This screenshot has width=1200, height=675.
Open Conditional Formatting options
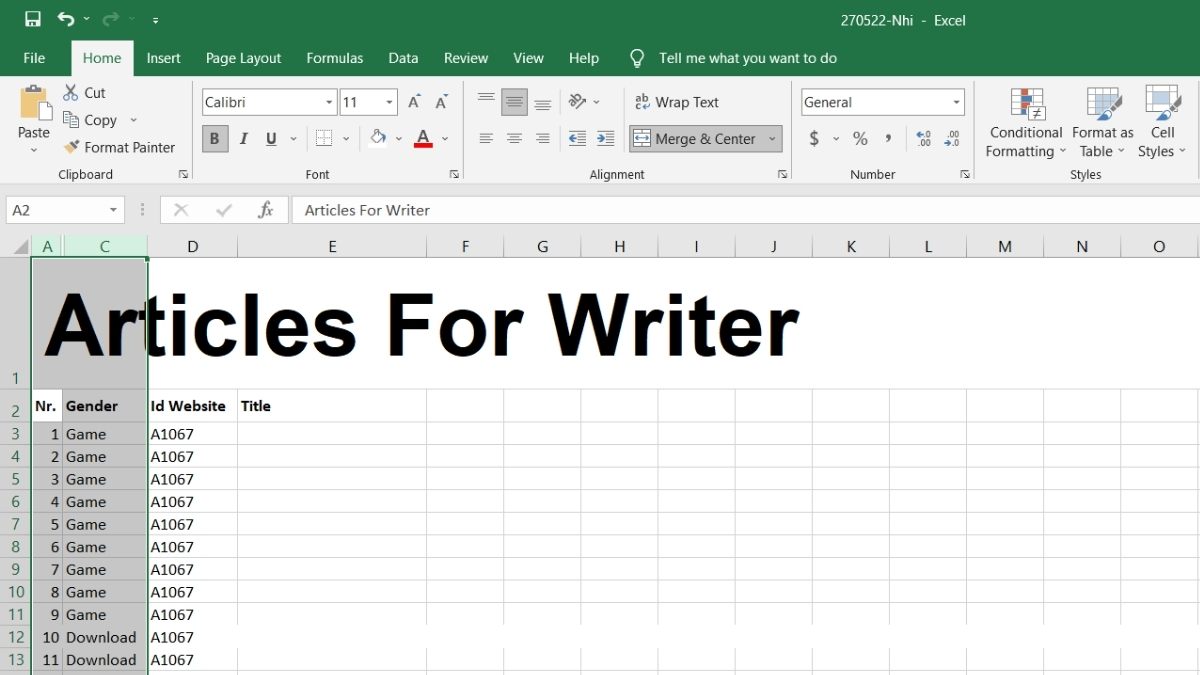coord(1025,122)
